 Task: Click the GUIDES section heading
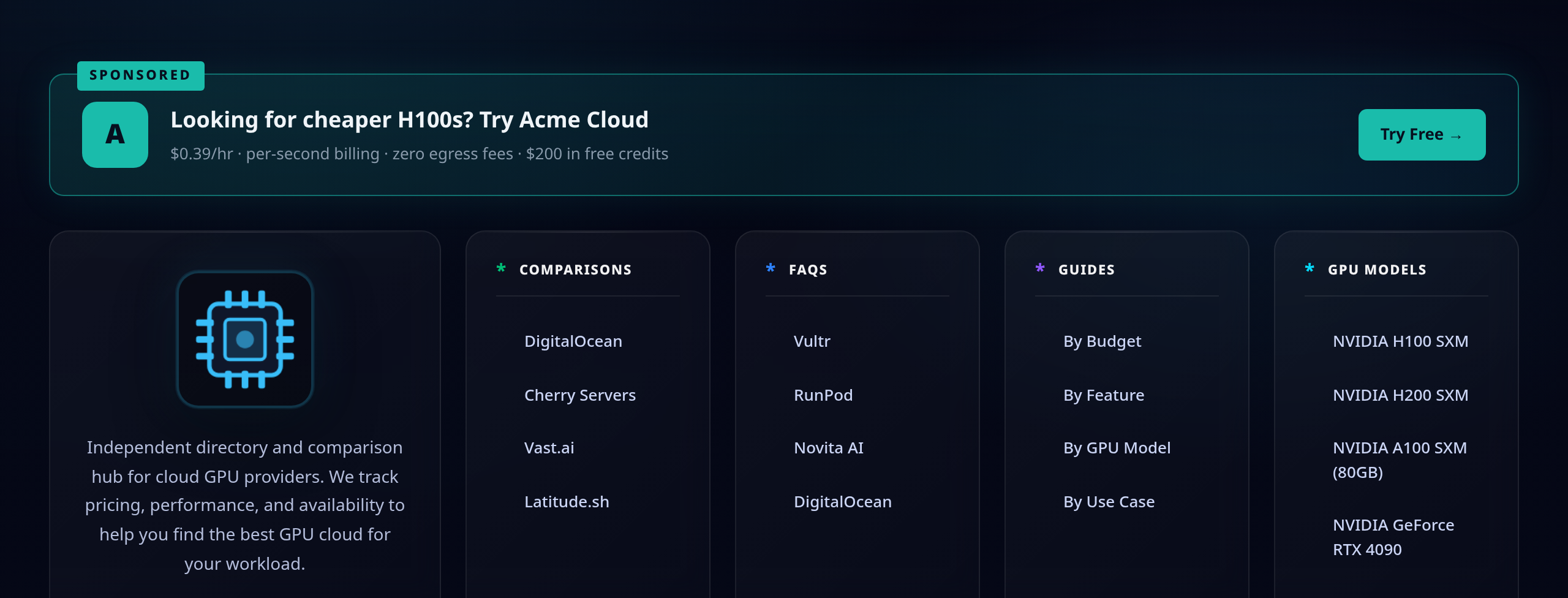[x=1087, y=270]
